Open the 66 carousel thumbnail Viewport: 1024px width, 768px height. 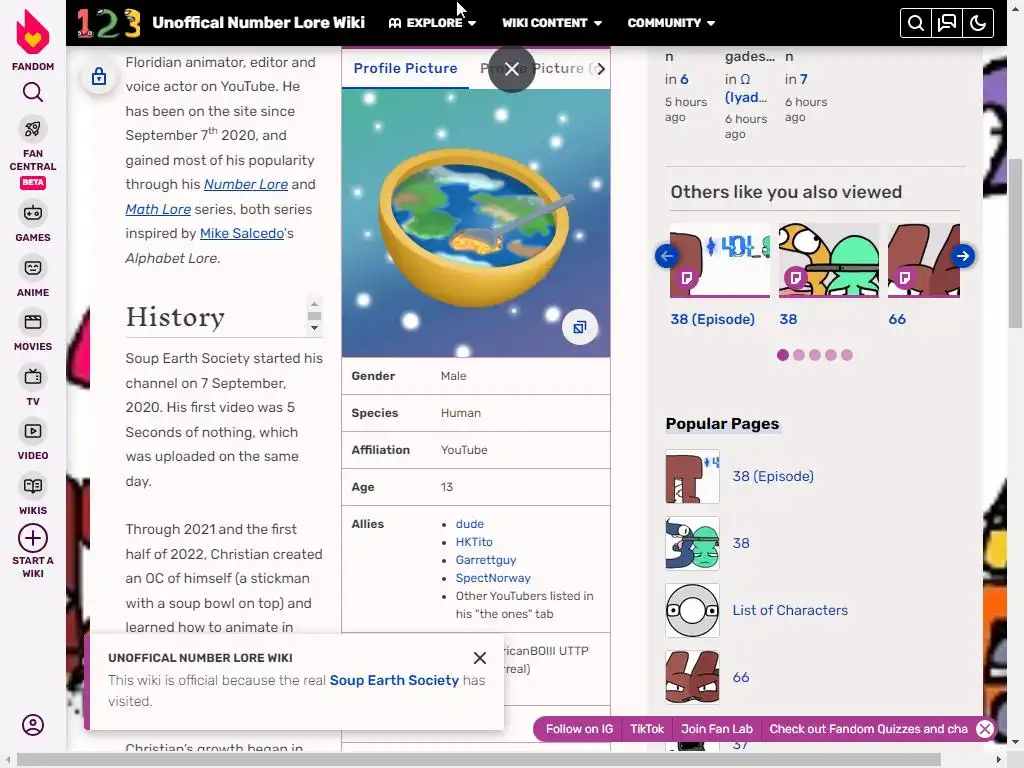[923, 260]
